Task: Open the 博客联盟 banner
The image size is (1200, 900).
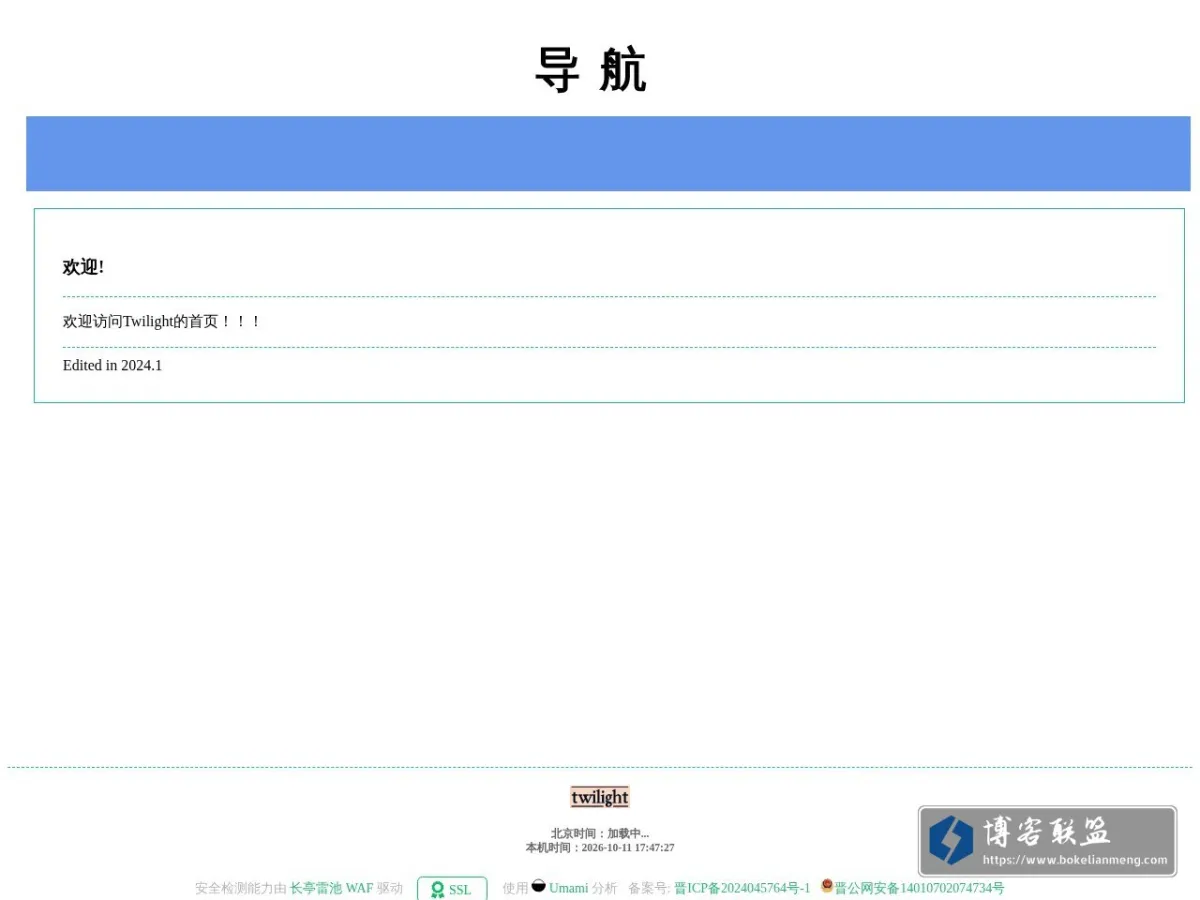Action: (x=1047, y=841)
